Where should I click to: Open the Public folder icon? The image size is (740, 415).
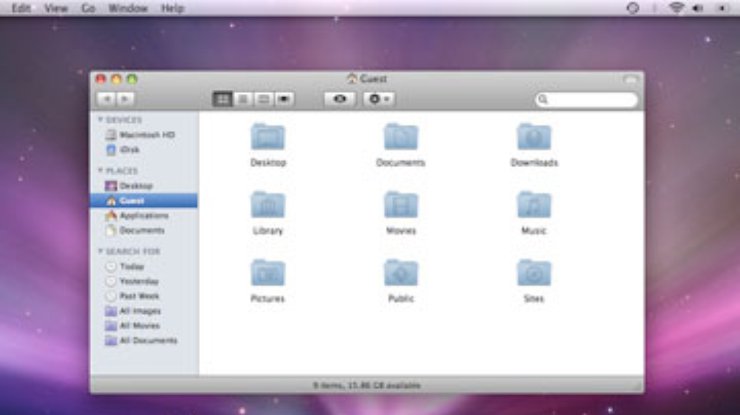click(x=401, y=272)
